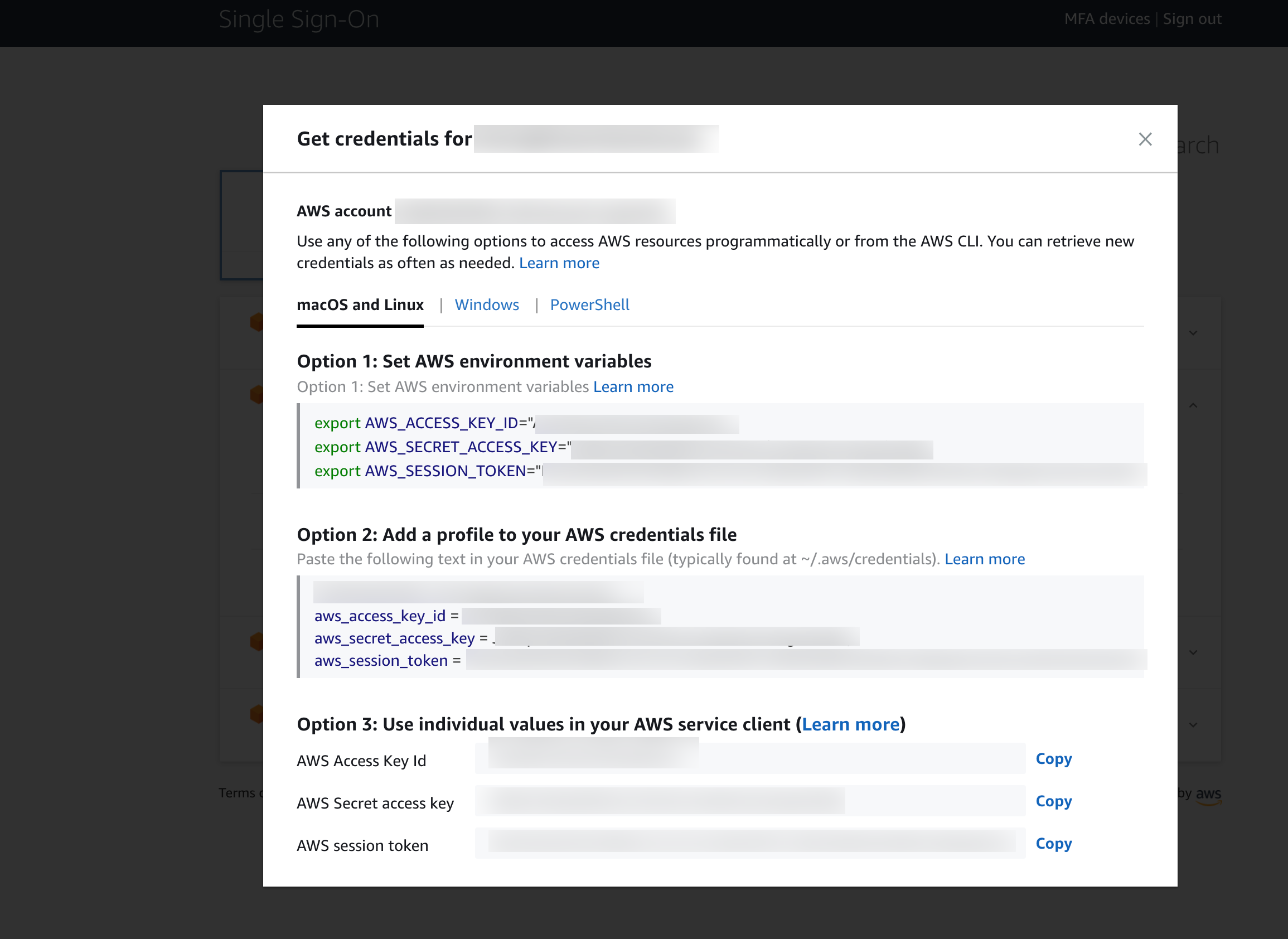
Task: Copy the AWS session token value
Action: (x=1053, y=844)
